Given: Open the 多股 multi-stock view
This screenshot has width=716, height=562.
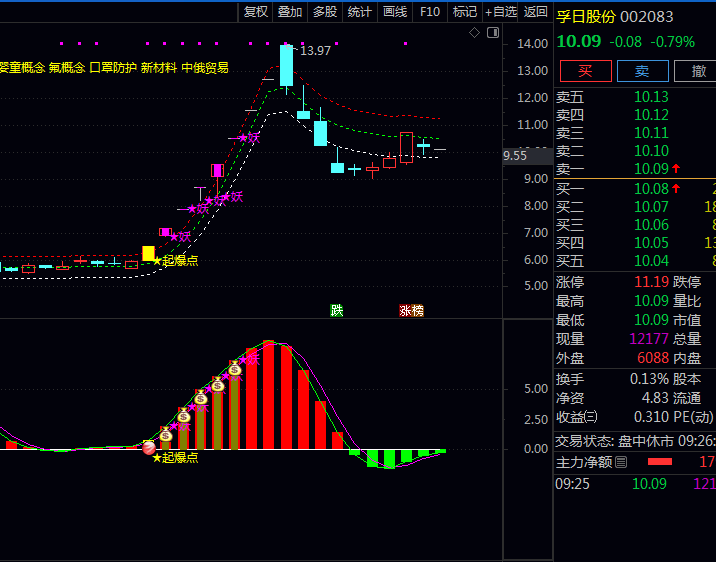Looking at the screenshot, I should [x=325, y=12].
